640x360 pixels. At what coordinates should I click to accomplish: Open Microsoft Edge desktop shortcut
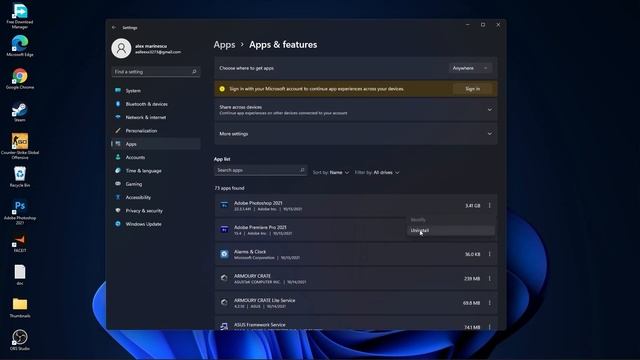pos(20,46)
